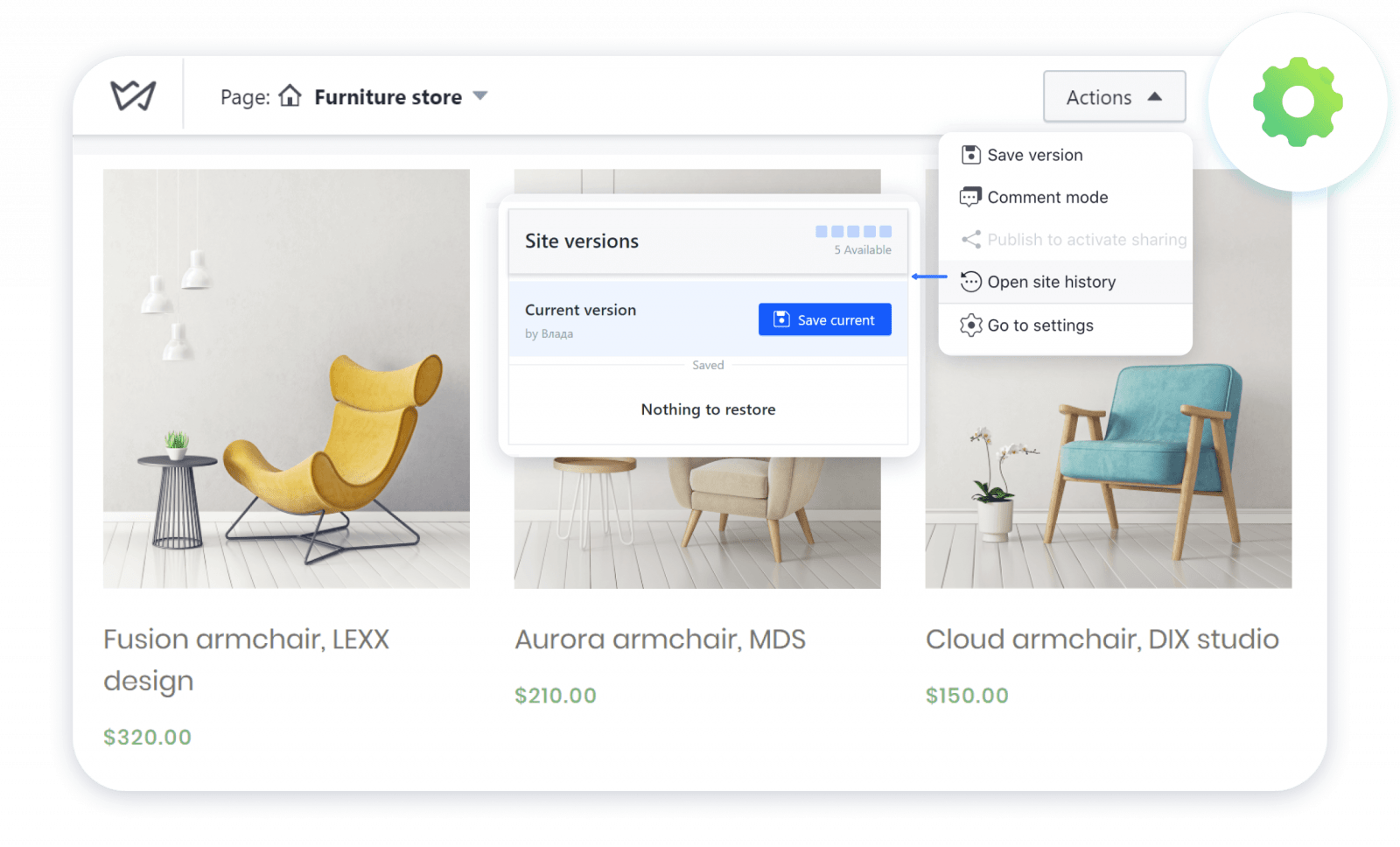This screenshot has height=847, width=1400.
Task: Click the share icon next to Publish option
Action: [x=970, y=239]
